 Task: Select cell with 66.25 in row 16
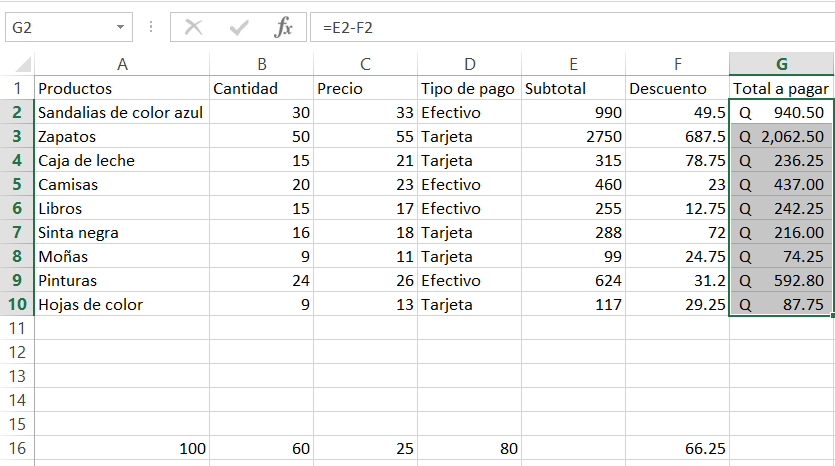677,448
